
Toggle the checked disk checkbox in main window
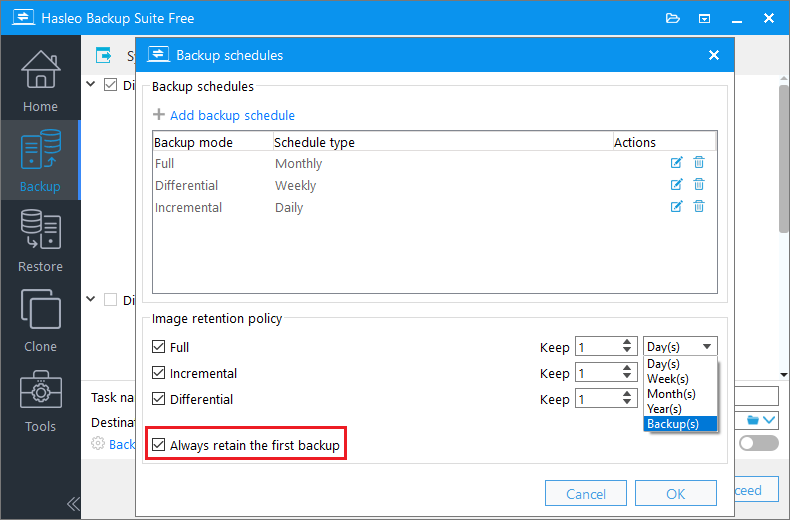(x=110, y=84)
